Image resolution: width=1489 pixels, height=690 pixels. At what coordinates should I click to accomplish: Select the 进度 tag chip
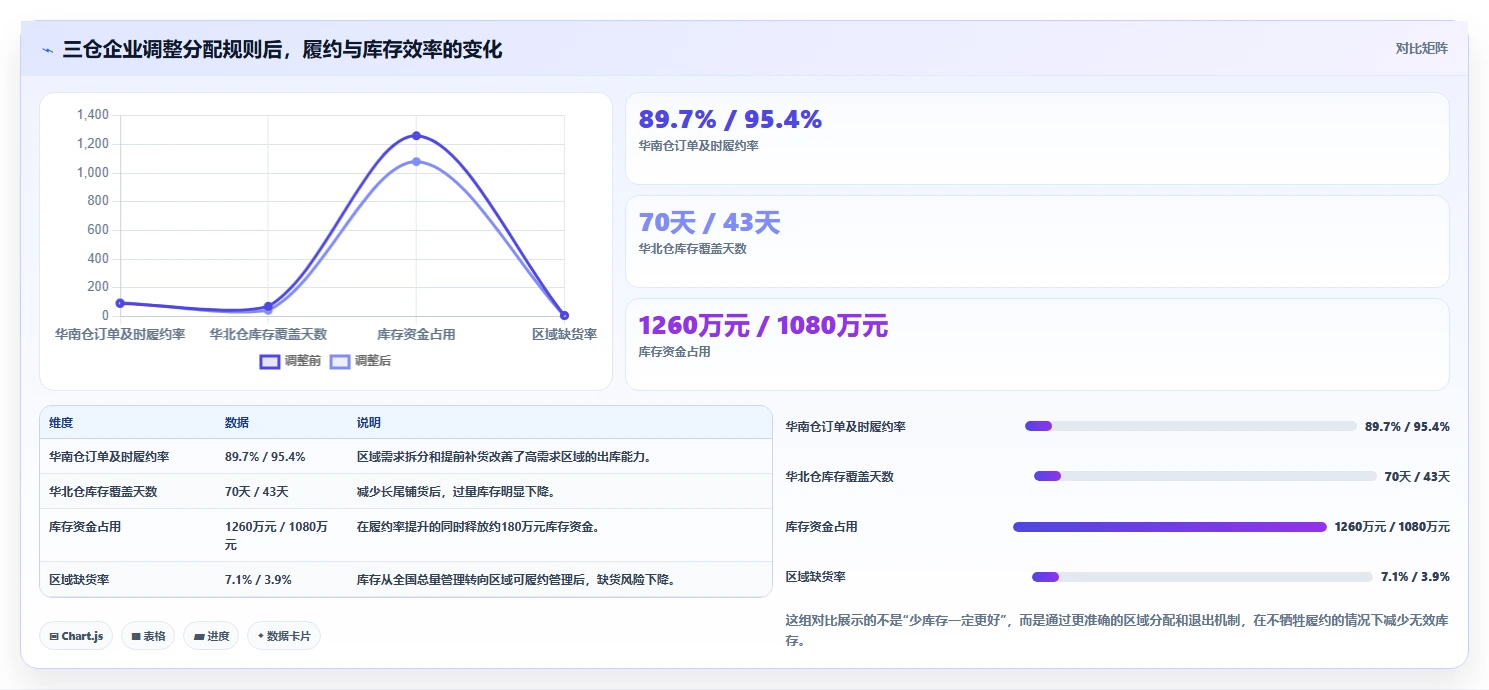pyautogui.click(x=211, y=636)
